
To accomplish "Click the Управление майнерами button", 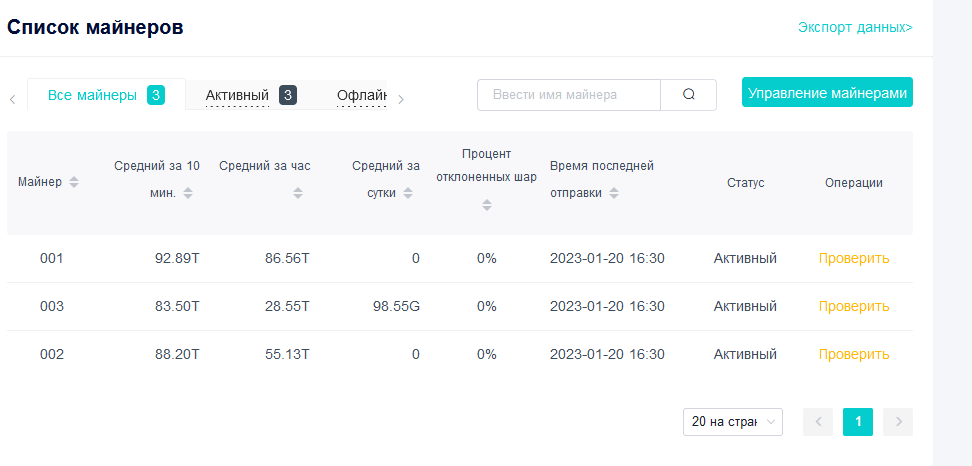I will tap(827, 93).
